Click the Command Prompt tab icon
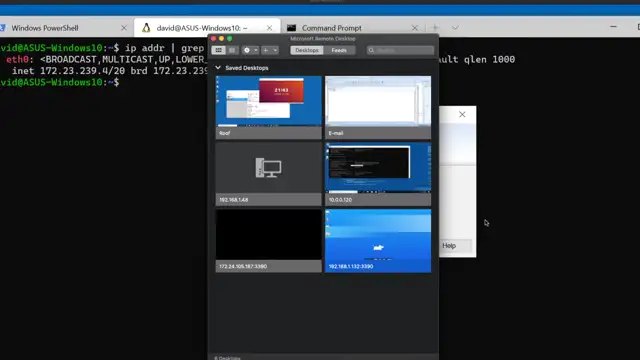The width and height of the screenshot is (640, 360). pos(291,28)
